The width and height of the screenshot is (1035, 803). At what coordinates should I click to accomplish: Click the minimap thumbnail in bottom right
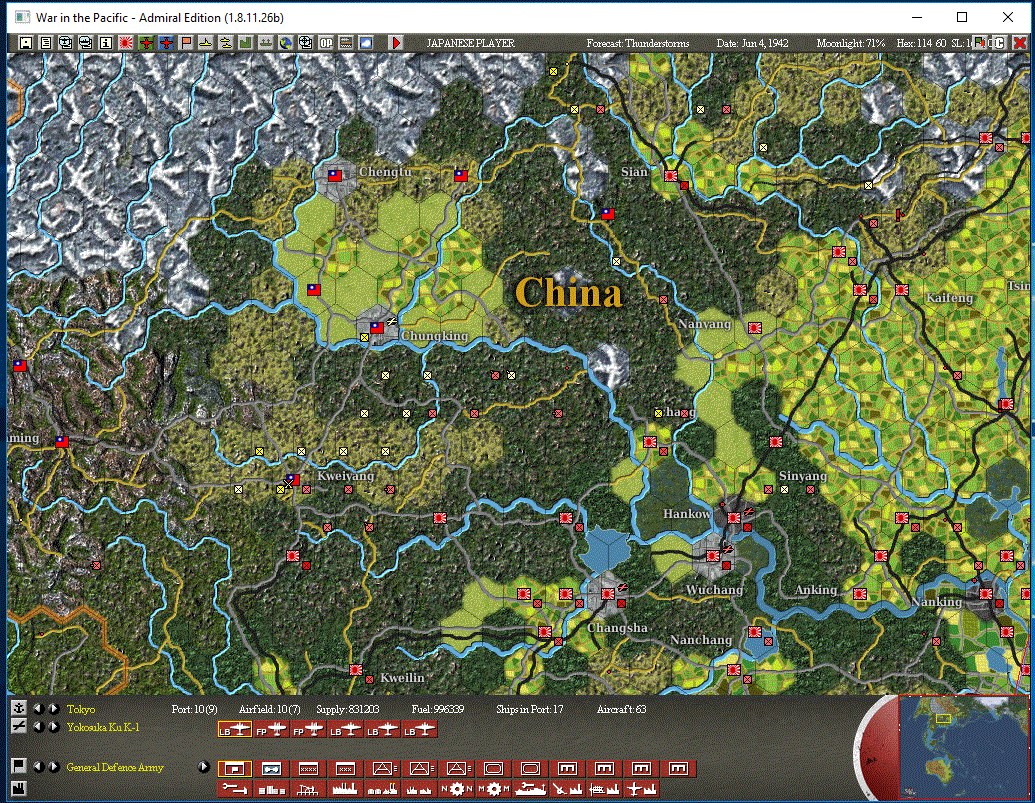[x=963, y=747]
